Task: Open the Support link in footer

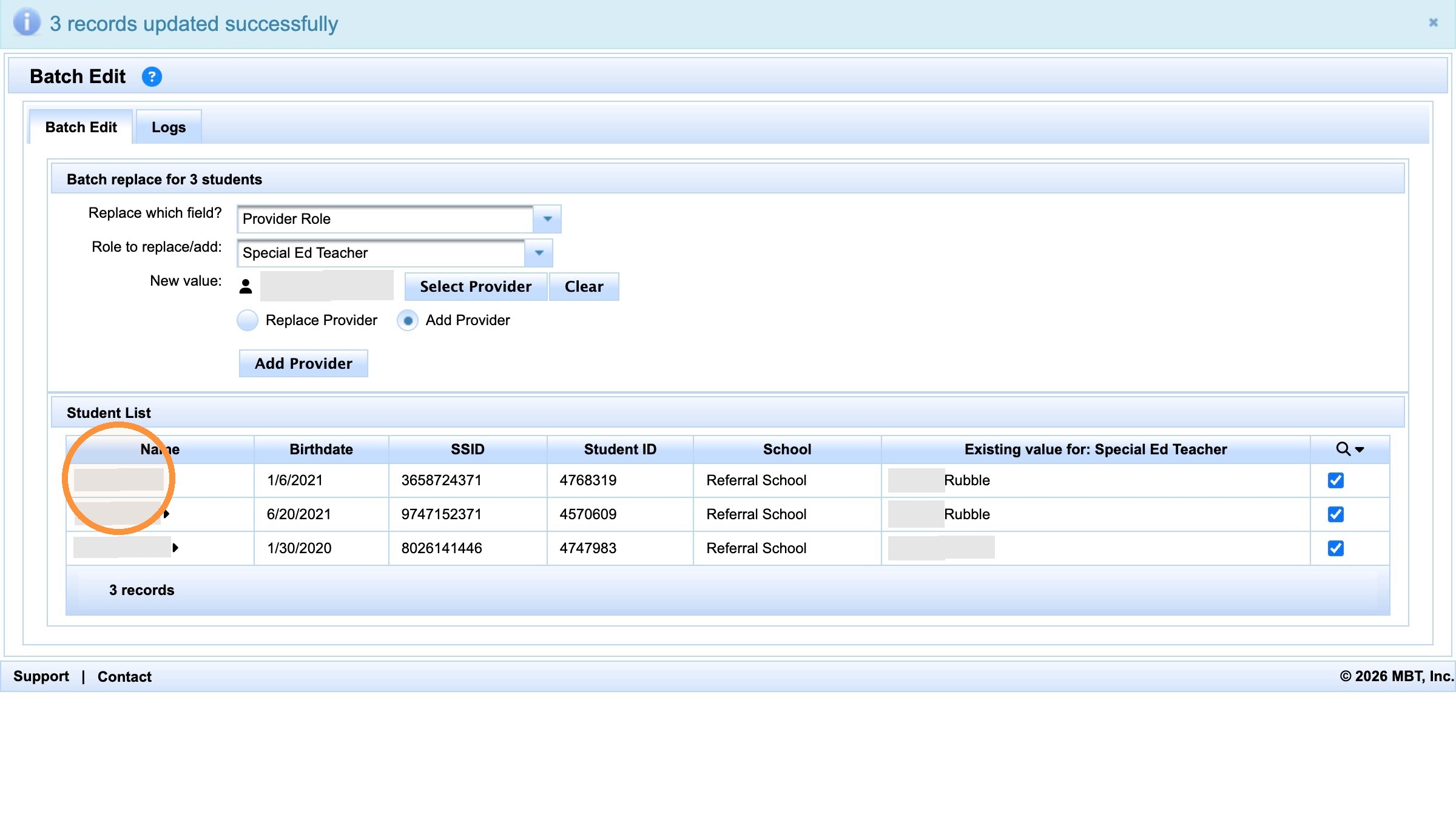Action: pos(41,676)
